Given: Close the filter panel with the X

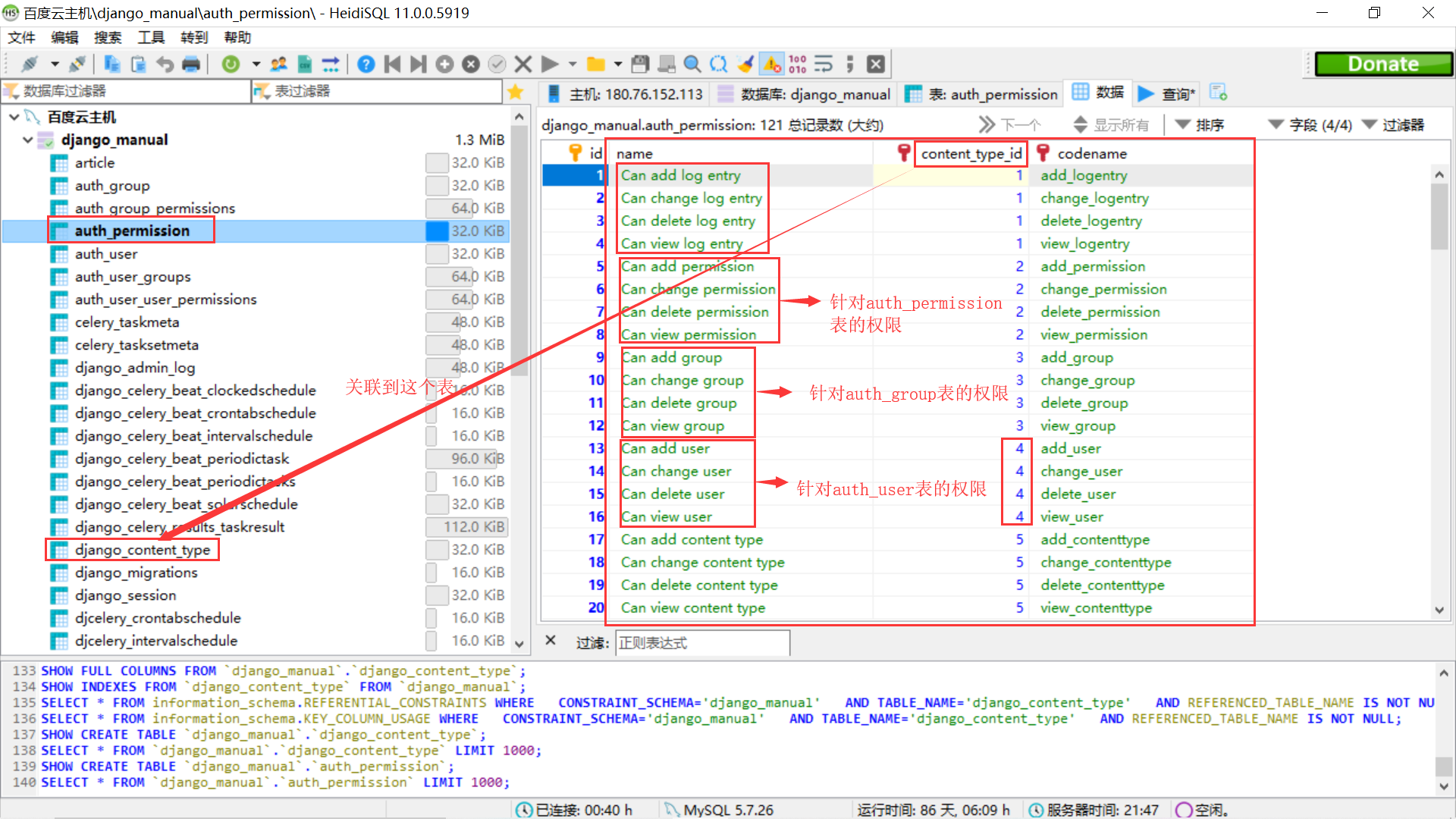Looking at the screenshot, I should [551, 641].
